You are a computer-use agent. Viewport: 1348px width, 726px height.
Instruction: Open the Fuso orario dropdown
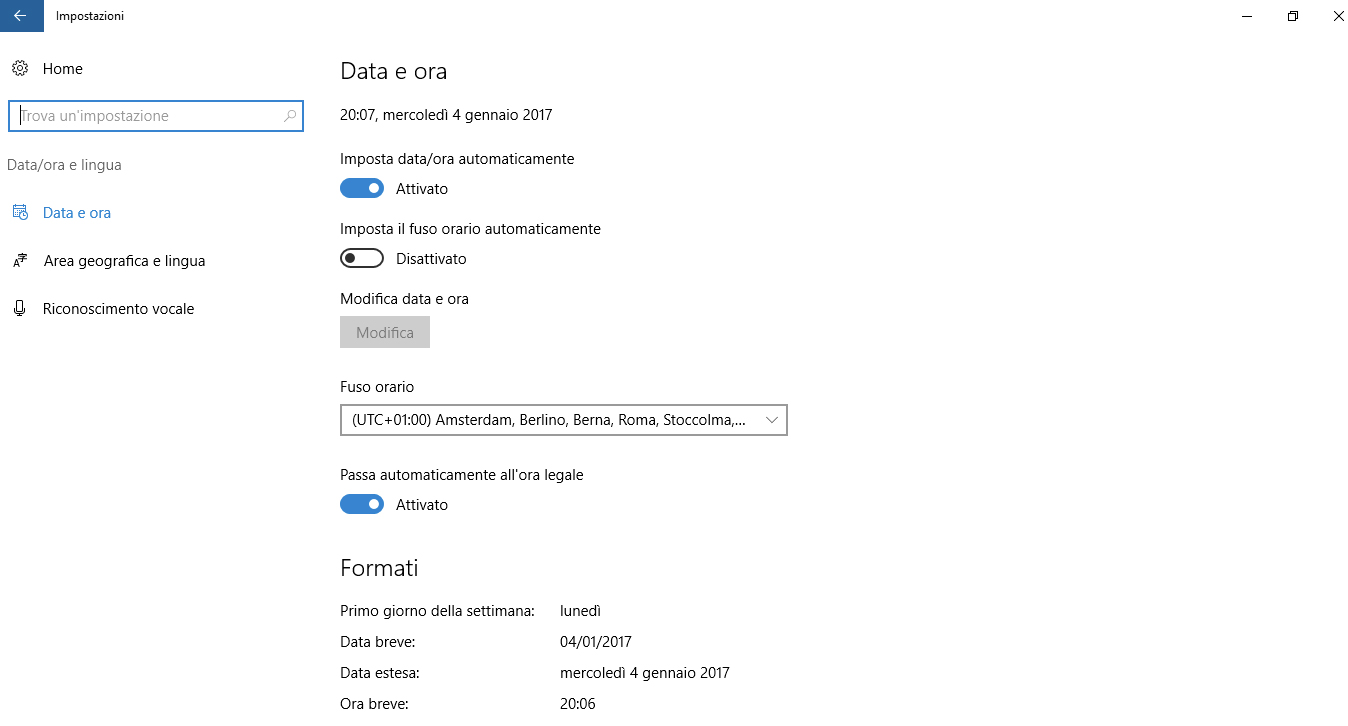[564, 420]
